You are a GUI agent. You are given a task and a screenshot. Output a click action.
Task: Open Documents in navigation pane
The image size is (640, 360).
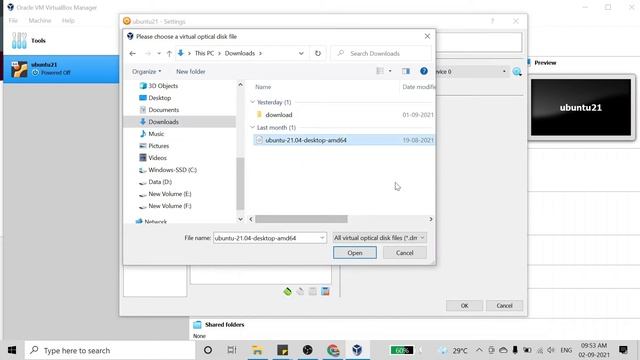pyautogui.click(x=163, y=110)
